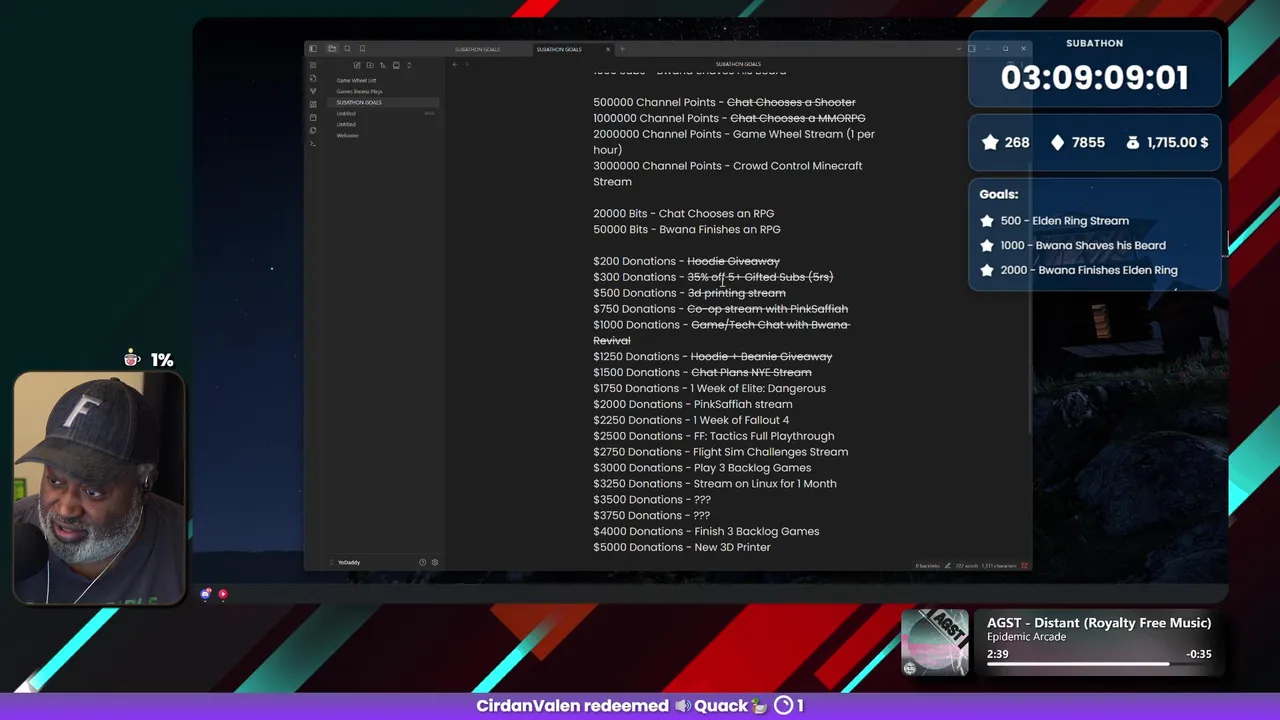Screen dimensions: 1280x720
Task: Open the file explorer folder icon
Action: point(332,49)
